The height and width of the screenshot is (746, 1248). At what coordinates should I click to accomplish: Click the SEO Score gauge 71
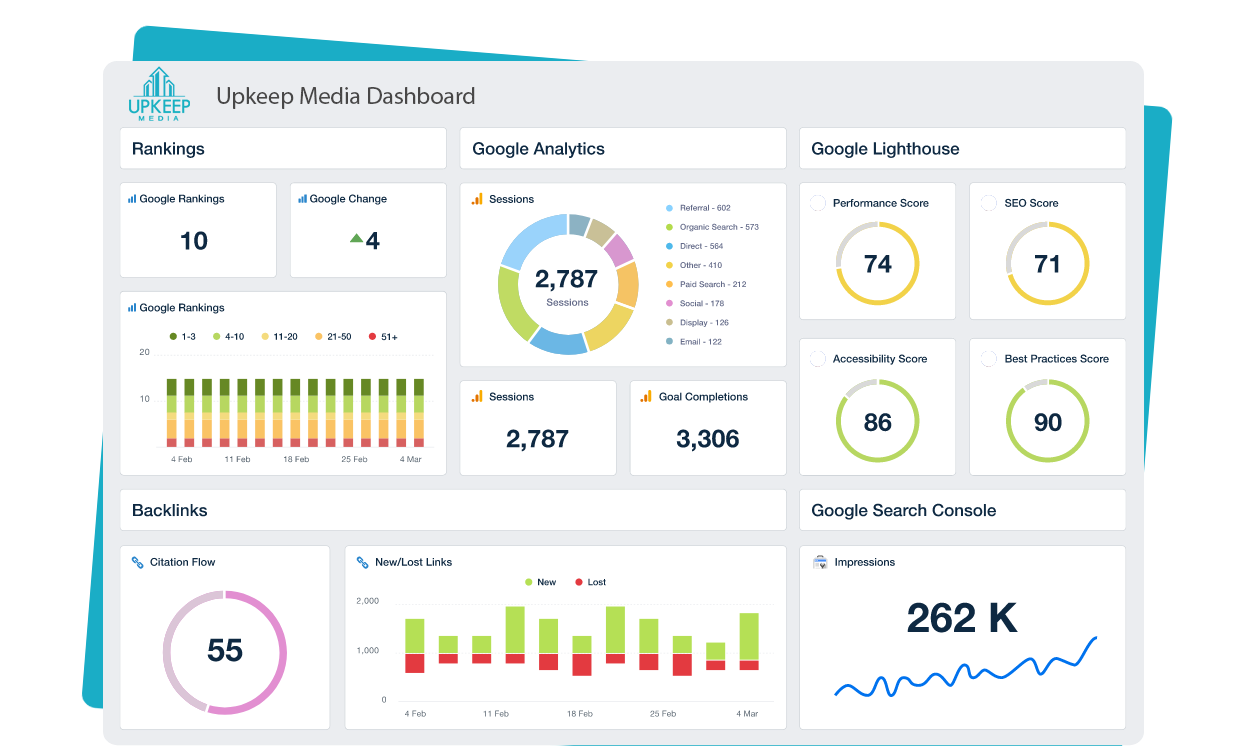click(x=1048, y=263)
